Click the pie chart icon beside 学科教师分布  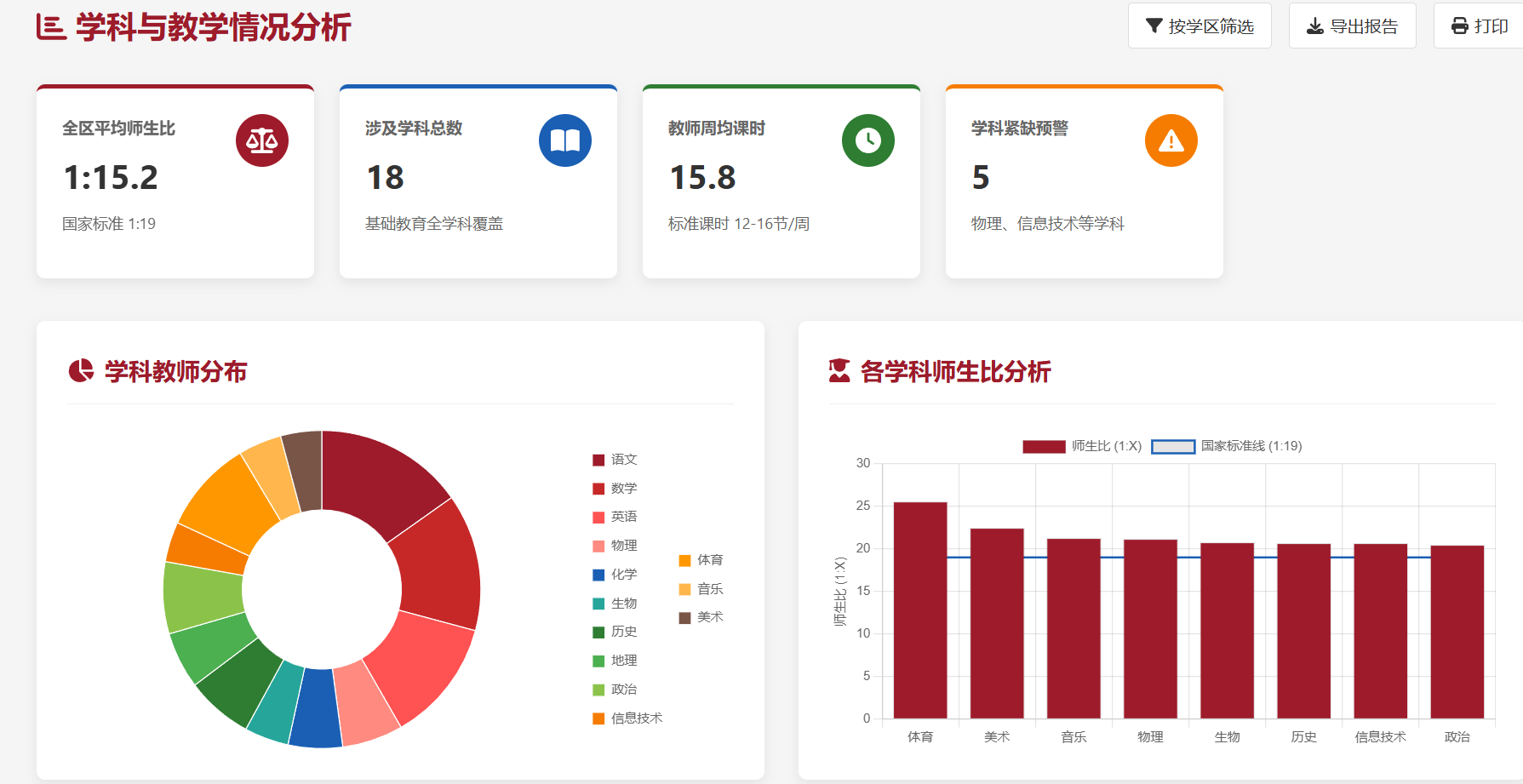81,371
